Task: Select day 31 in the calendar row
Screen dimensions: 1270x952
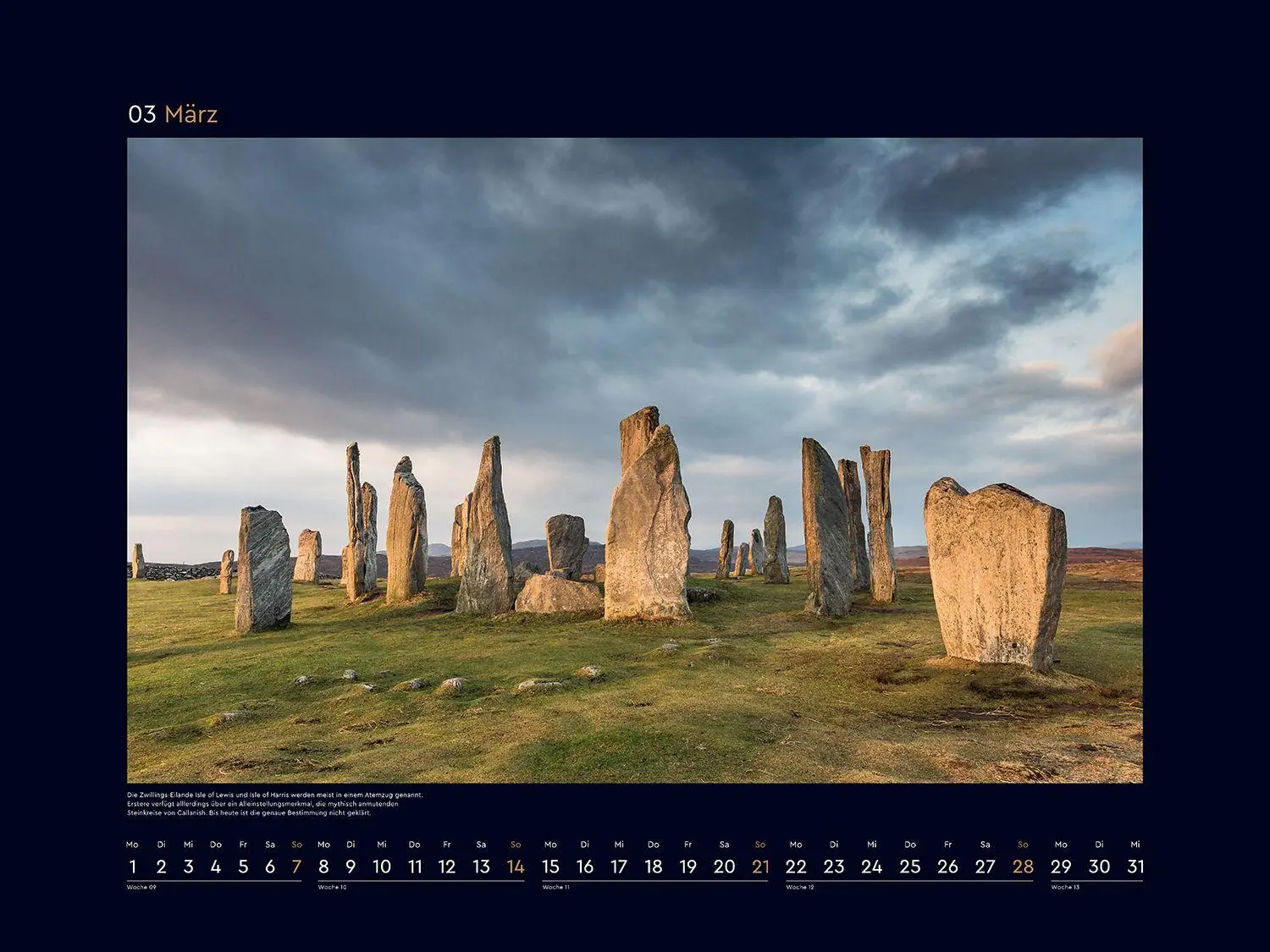Action: [x=1135, y=867]
